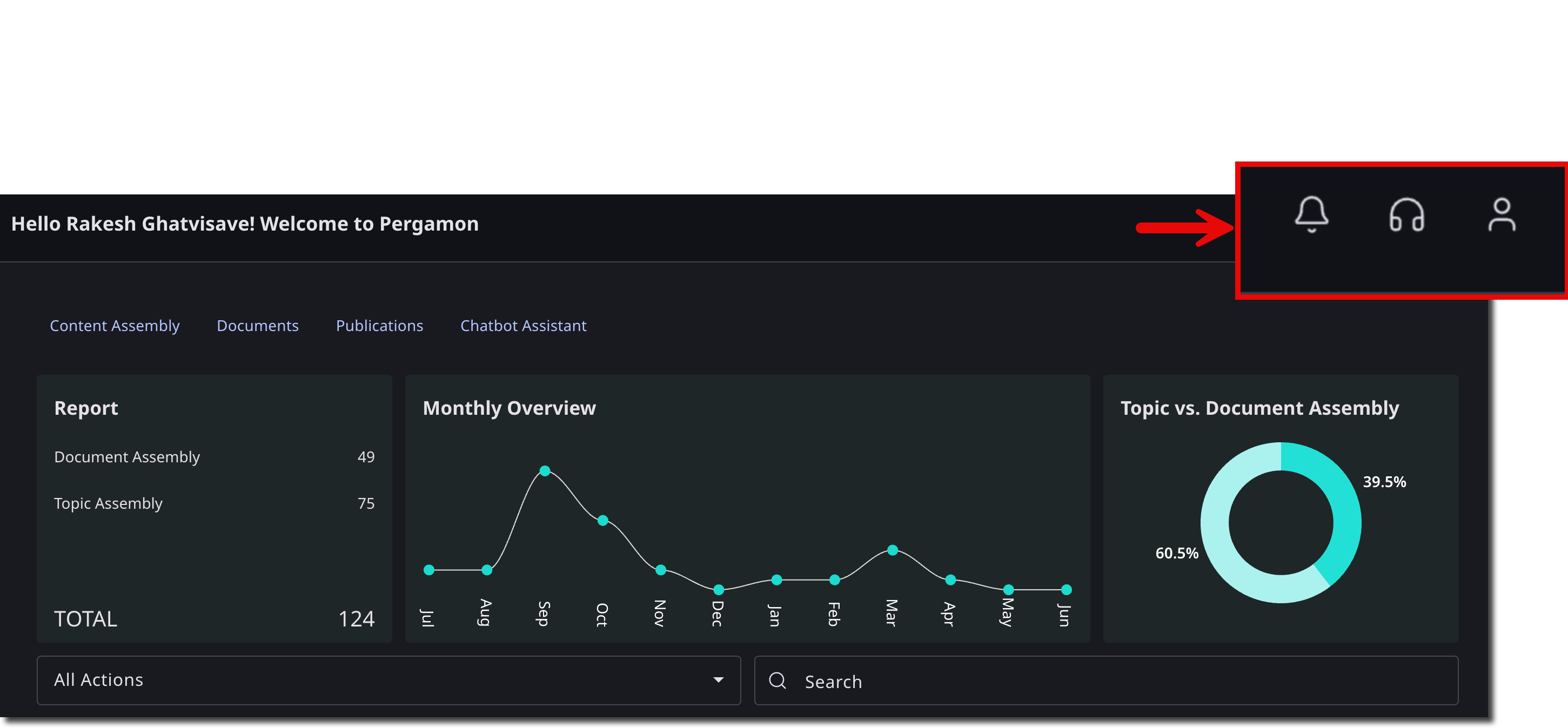
Task: Click the welcome greeting text
Action: [x=245, y=224]
